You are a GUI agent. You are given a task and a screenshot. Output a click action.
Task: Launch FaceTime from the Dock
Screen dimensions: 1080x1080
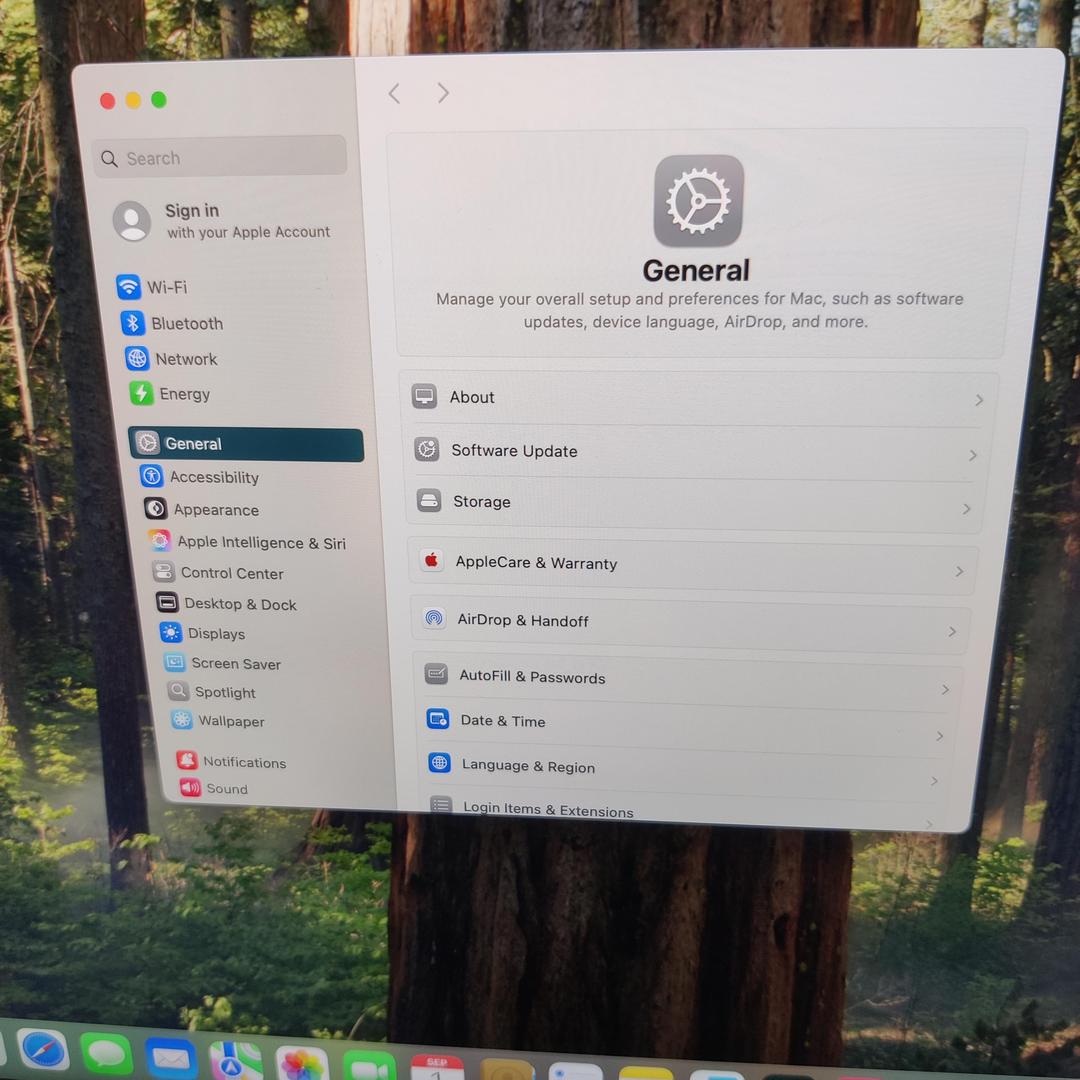369,1067
